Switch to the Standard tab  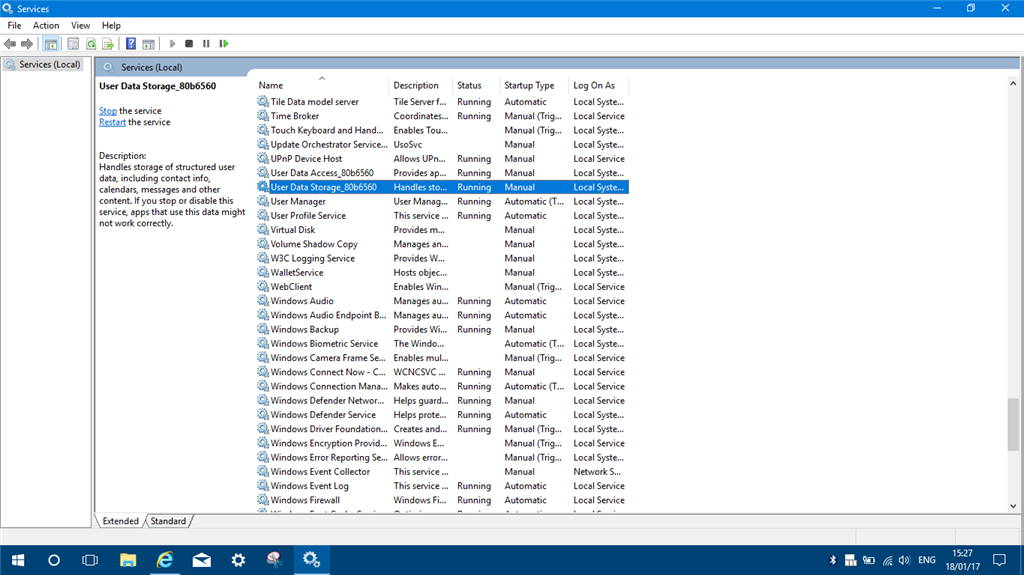click(x=168, y=521)
